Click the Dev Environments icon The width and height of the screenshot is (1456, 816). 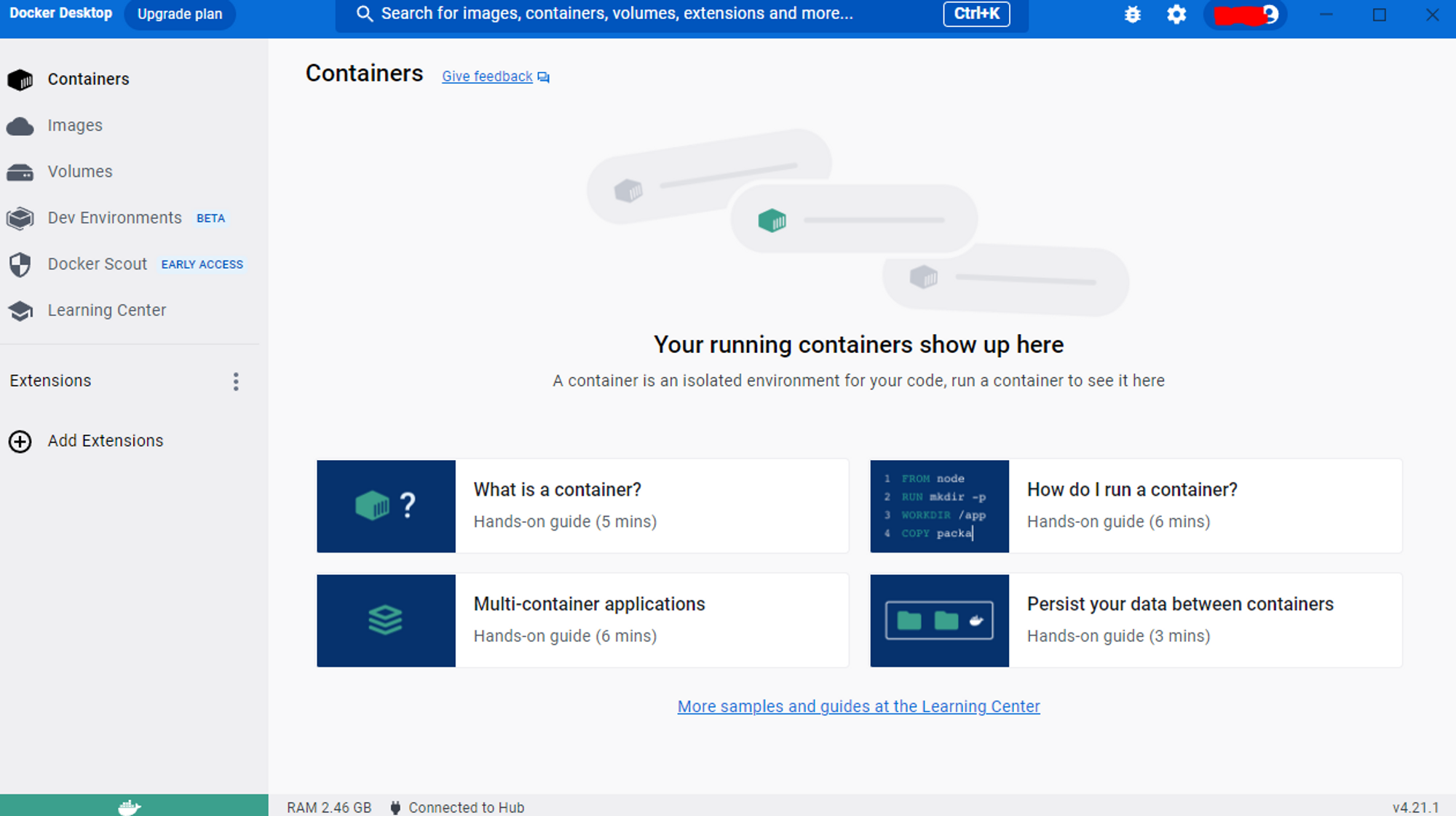click(x=20, y=218)
